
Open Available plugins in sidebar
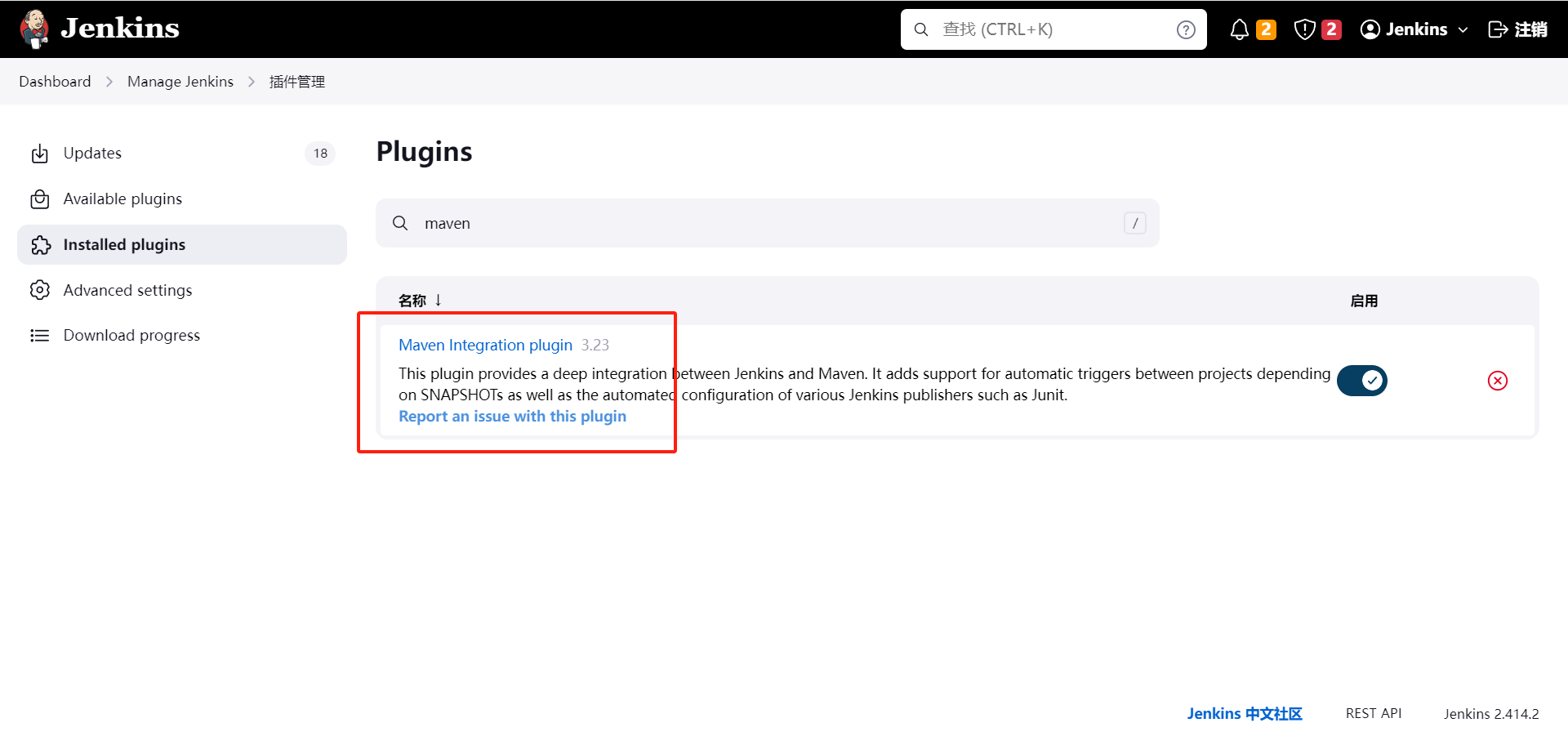click(182, 199)
